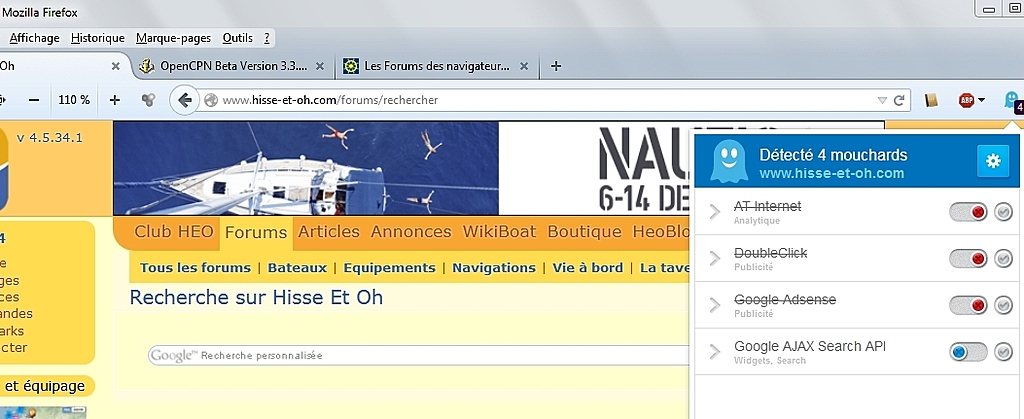Image resolution: width=1024 pixels, height=419 pixels.
Task: Select the Forums site tab
Action: click(x=256, y=232)
